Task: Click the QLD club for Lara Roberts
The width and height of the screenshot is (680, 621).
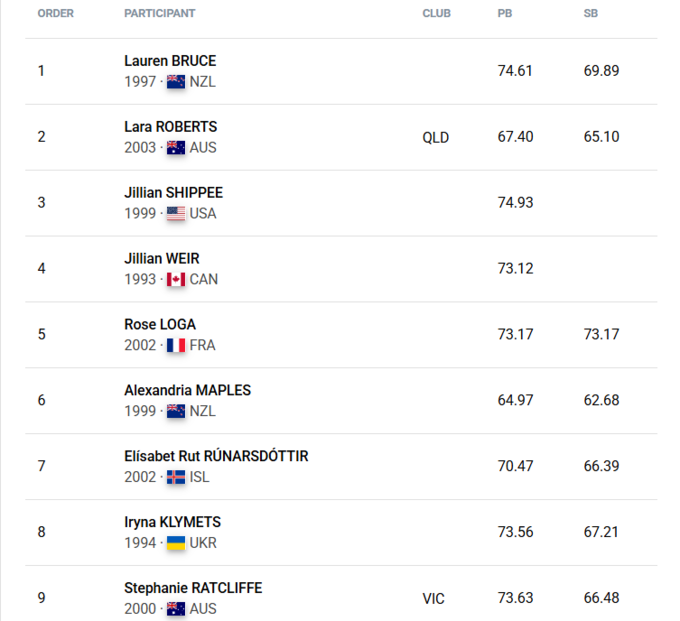Action: point(436,137)
